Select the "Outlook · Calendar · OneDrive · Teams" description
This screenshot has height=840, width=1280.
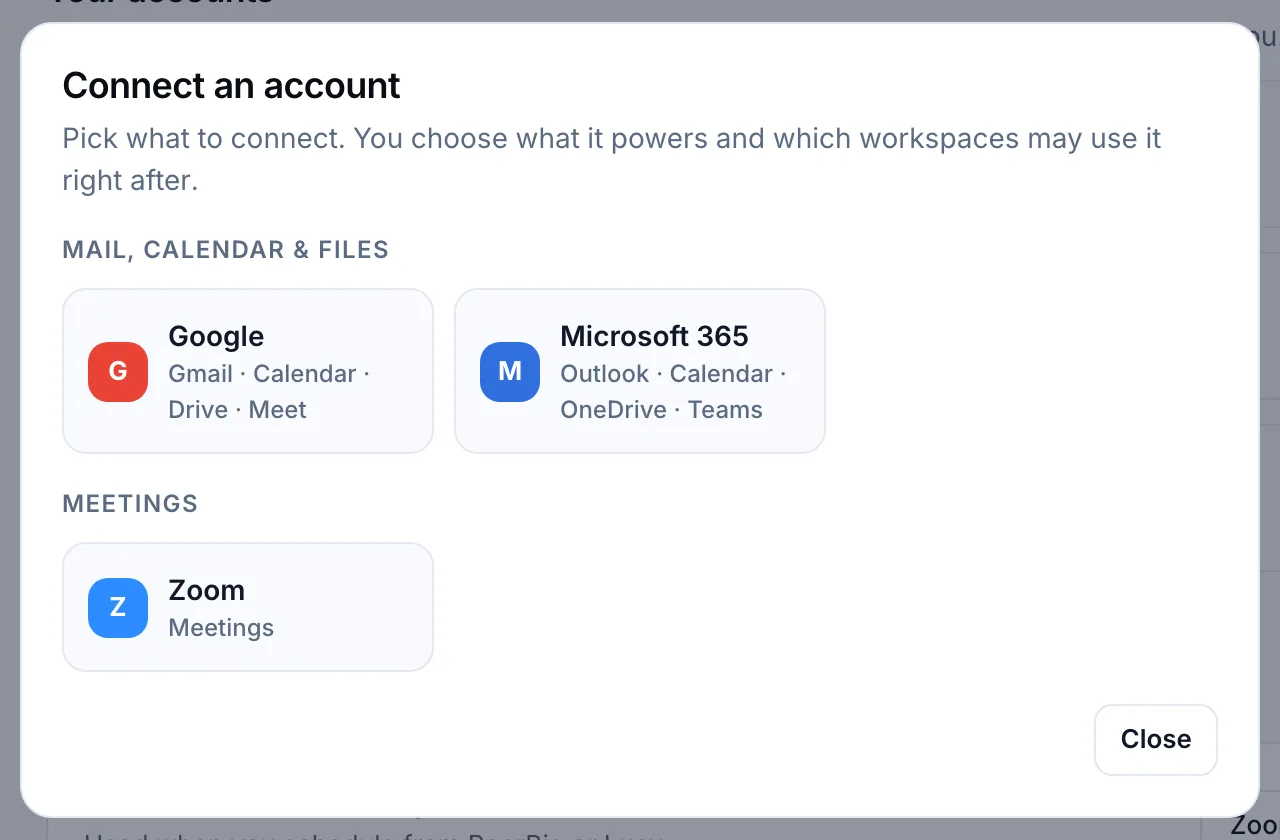point(673,391)
